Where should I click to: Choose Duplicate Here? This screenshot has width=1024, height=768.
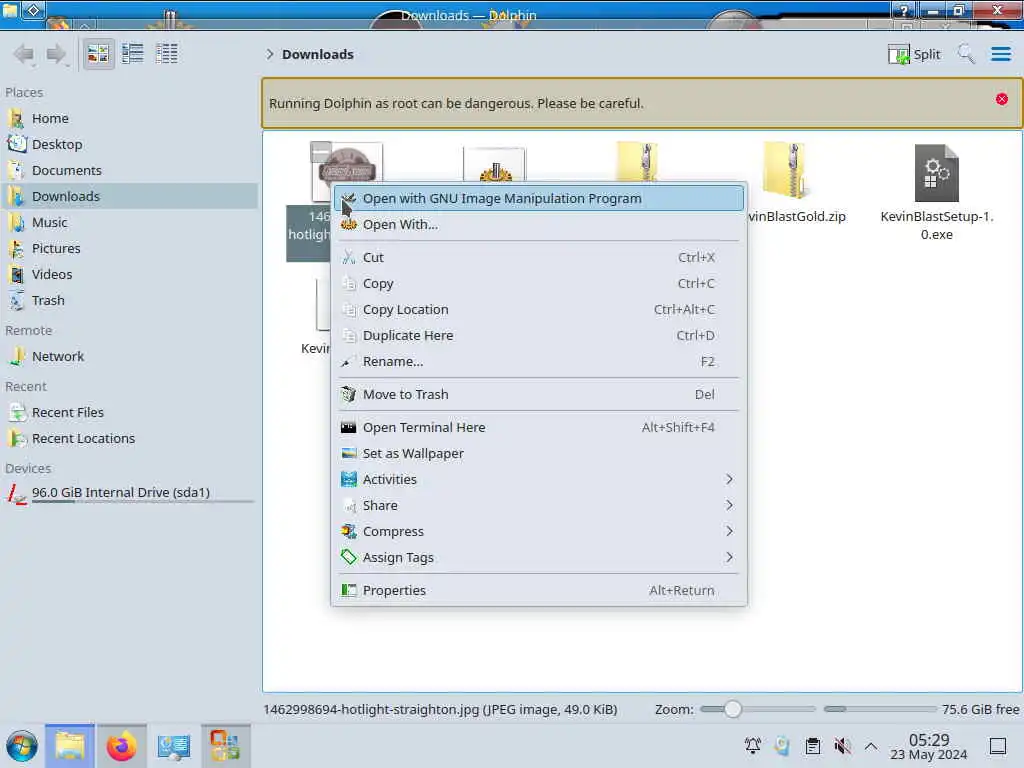pos(539,336)
